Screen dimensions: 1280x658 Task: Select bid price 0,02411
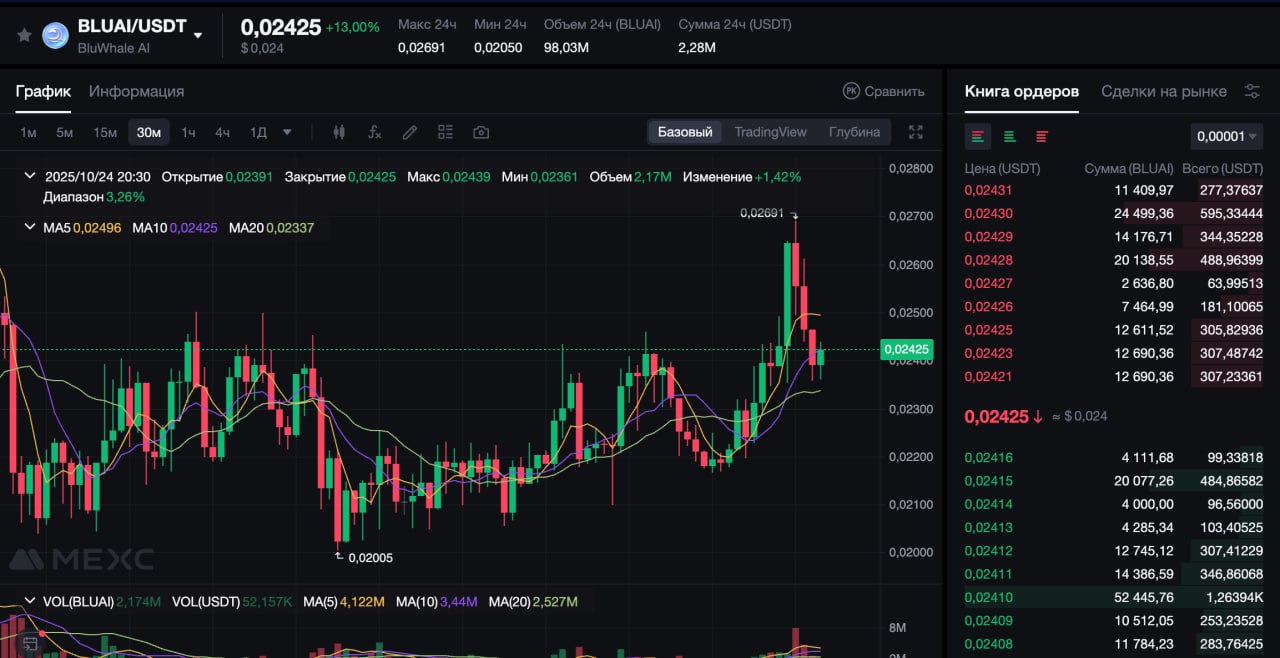click(988, 574)
